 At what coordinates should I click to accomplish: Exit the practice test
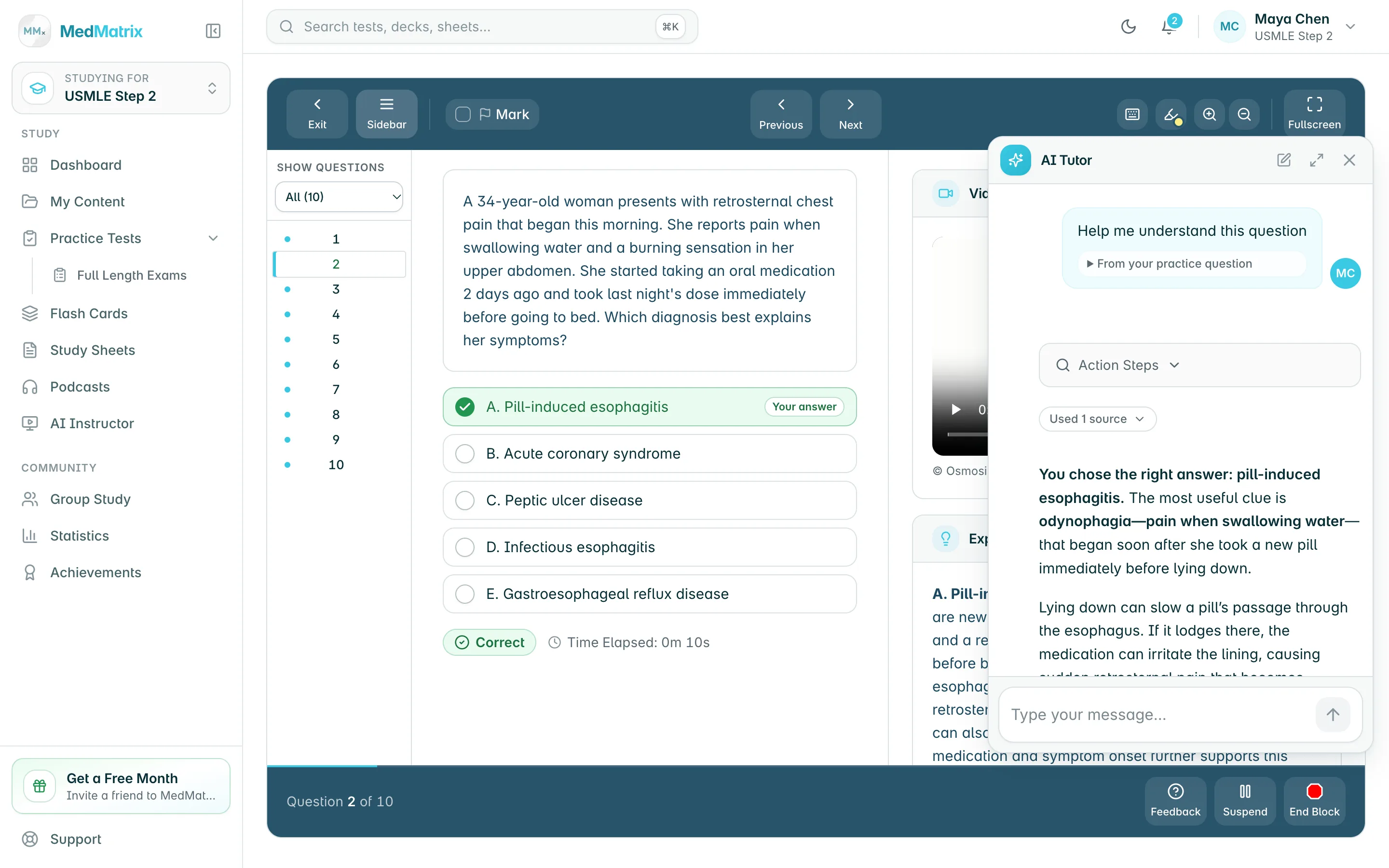tap(317, 113)
